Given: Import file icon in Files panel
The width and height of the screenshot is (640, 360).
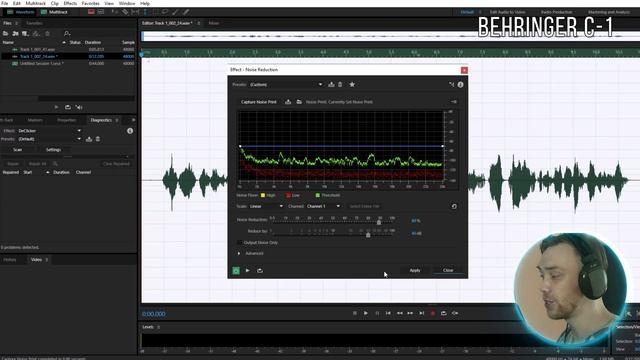Looking at the screenshot, I should pyautogui.click(x=16, y=33).
